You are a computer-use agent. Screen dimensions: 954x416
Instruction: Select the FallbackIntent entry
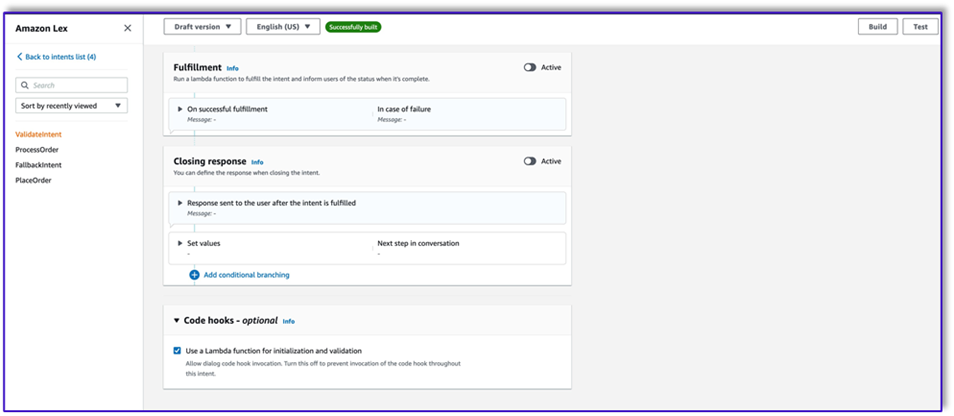click(38, 165)
